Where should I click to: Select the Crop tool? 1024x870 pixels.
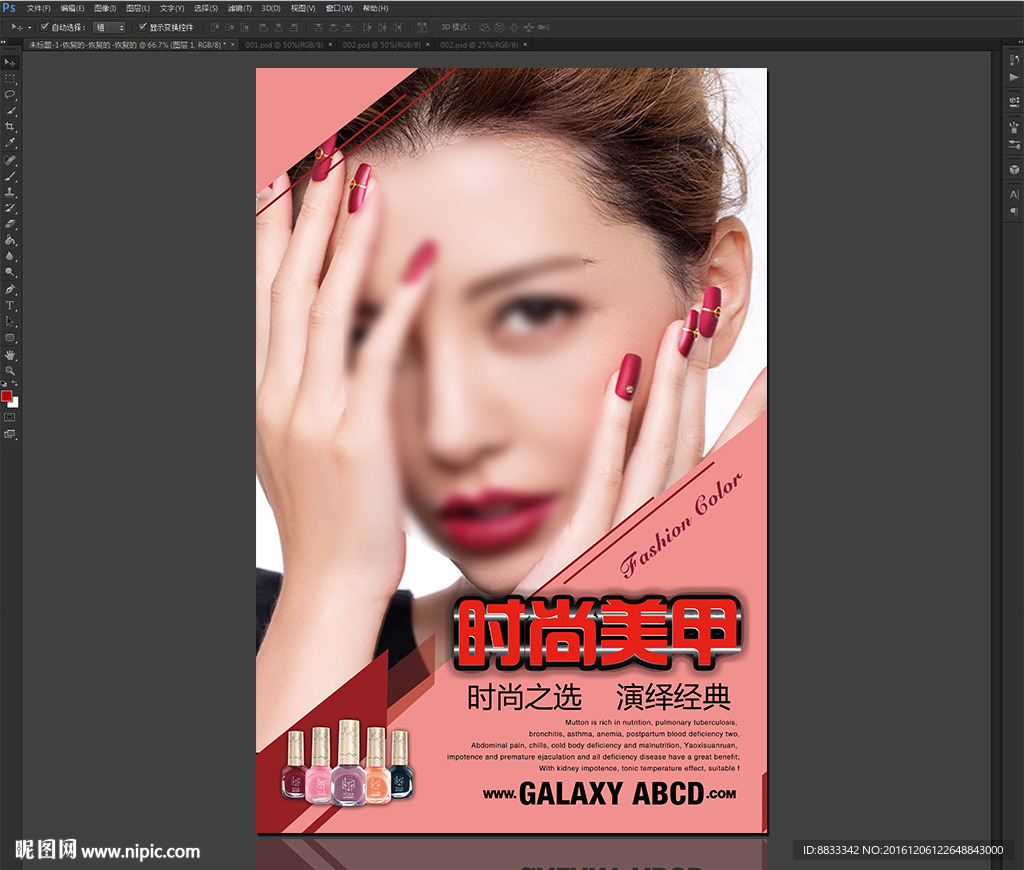(x=10, y=127)
